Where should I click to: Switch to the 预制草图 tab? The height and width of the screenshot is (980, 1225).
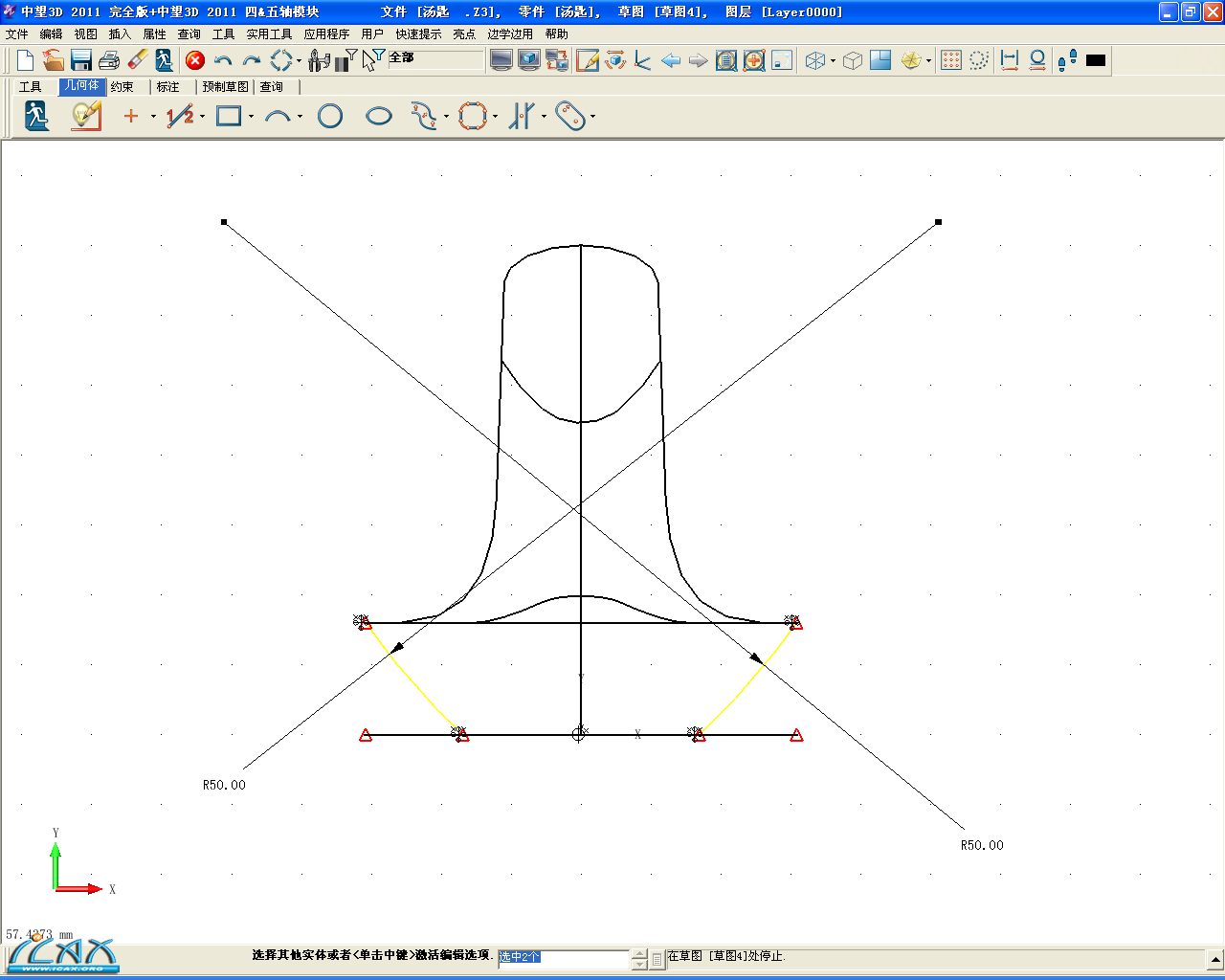(226, 87)
